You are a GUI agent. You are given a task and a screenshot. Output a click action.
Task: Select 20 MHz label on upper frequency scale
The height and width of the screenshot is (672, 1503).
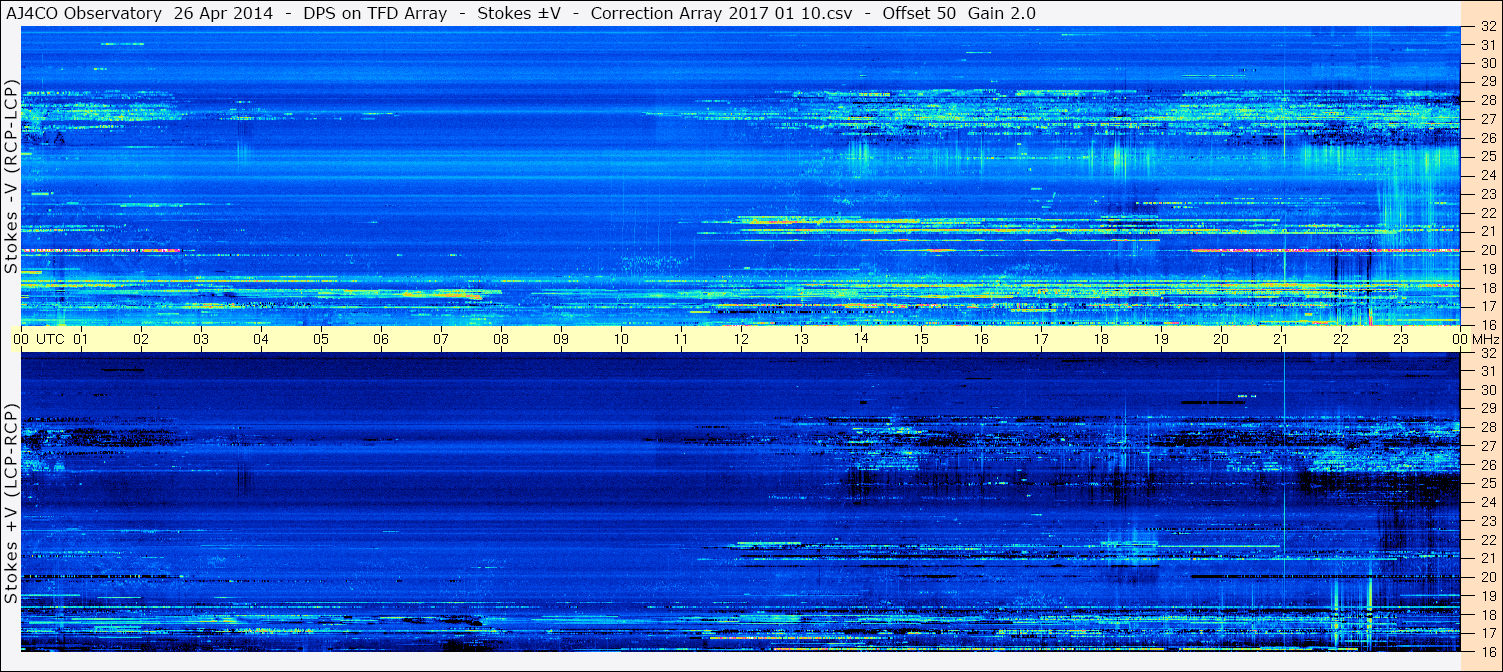pos(1487,250)
